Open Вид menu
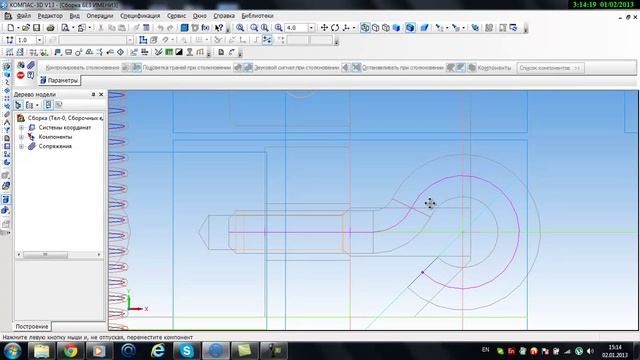Screen dimensions: 640x360 (x=74, y=16)
